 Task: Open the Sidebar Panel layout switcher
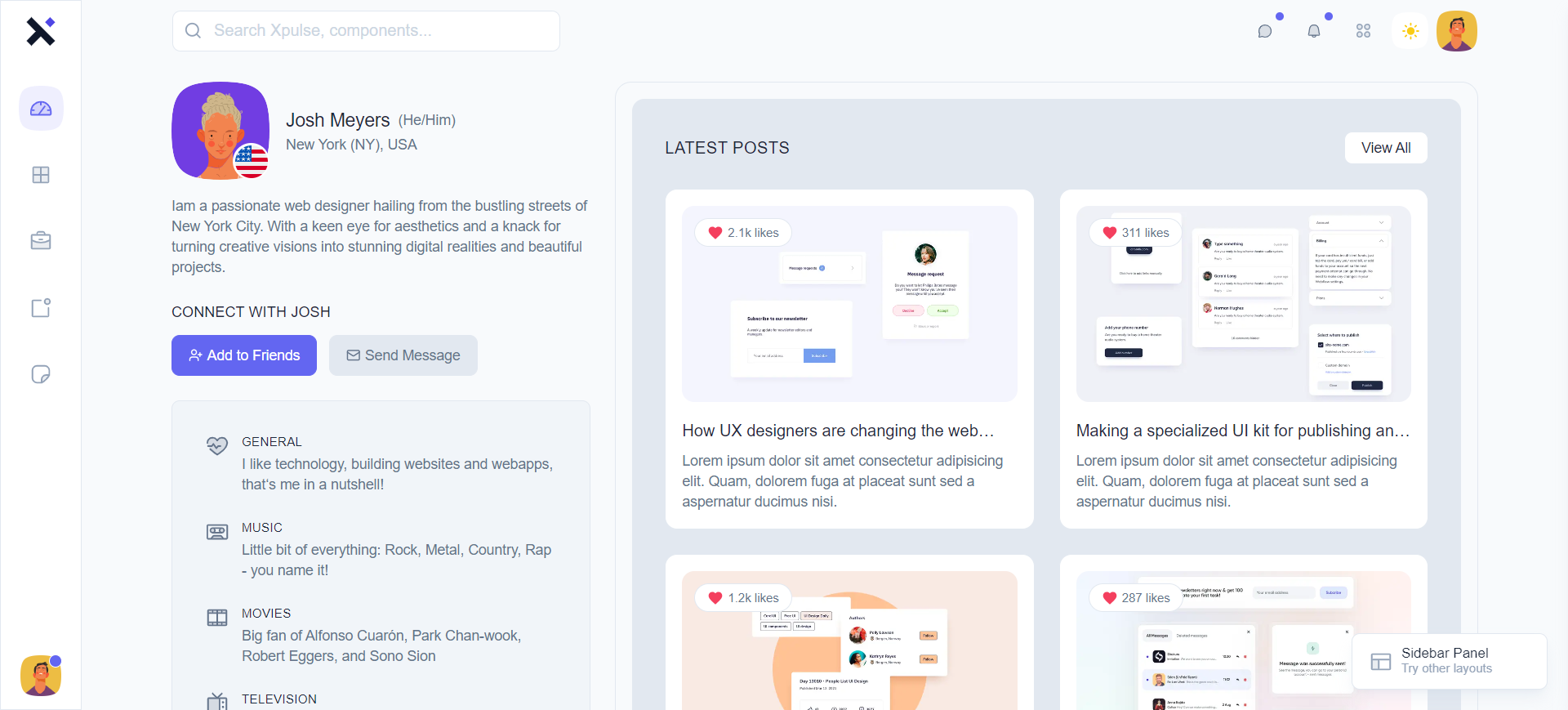(1449, 661)
